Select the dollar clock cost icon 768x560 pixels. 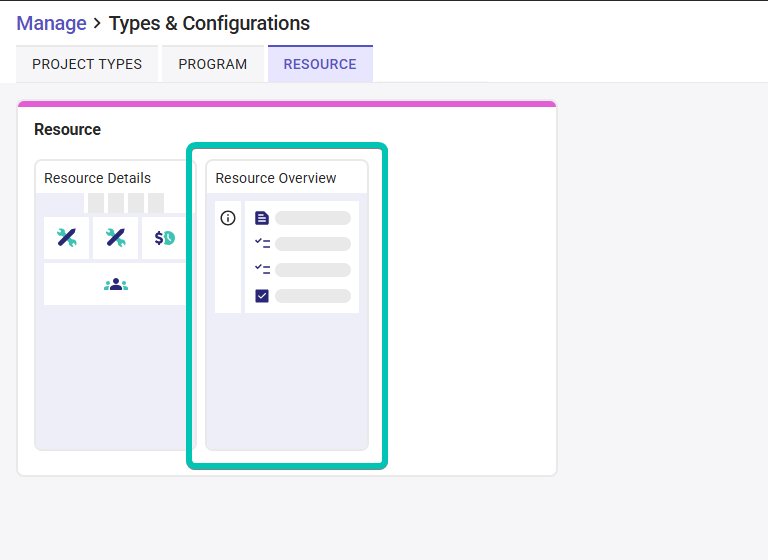tap(165, 238)
